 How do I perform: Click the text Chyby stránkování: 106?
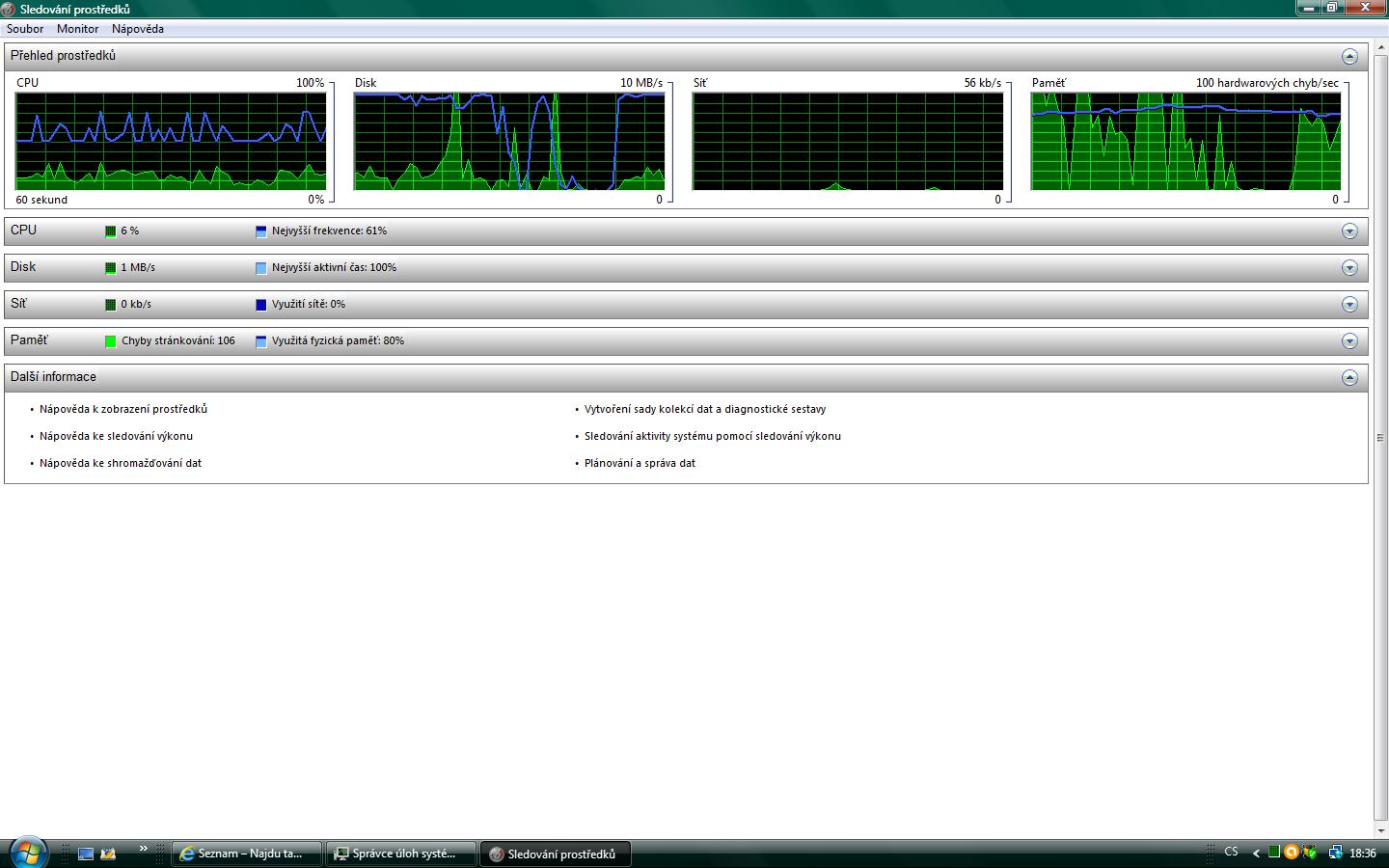pyautogui.click(x=178, y=341)
